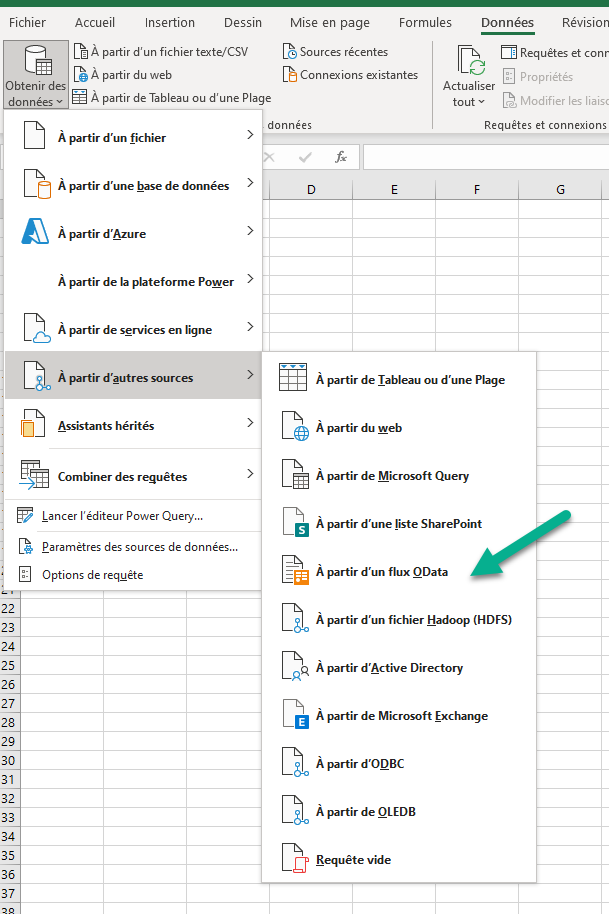Click the Actualiser tout refresh icon

[471, 60]
